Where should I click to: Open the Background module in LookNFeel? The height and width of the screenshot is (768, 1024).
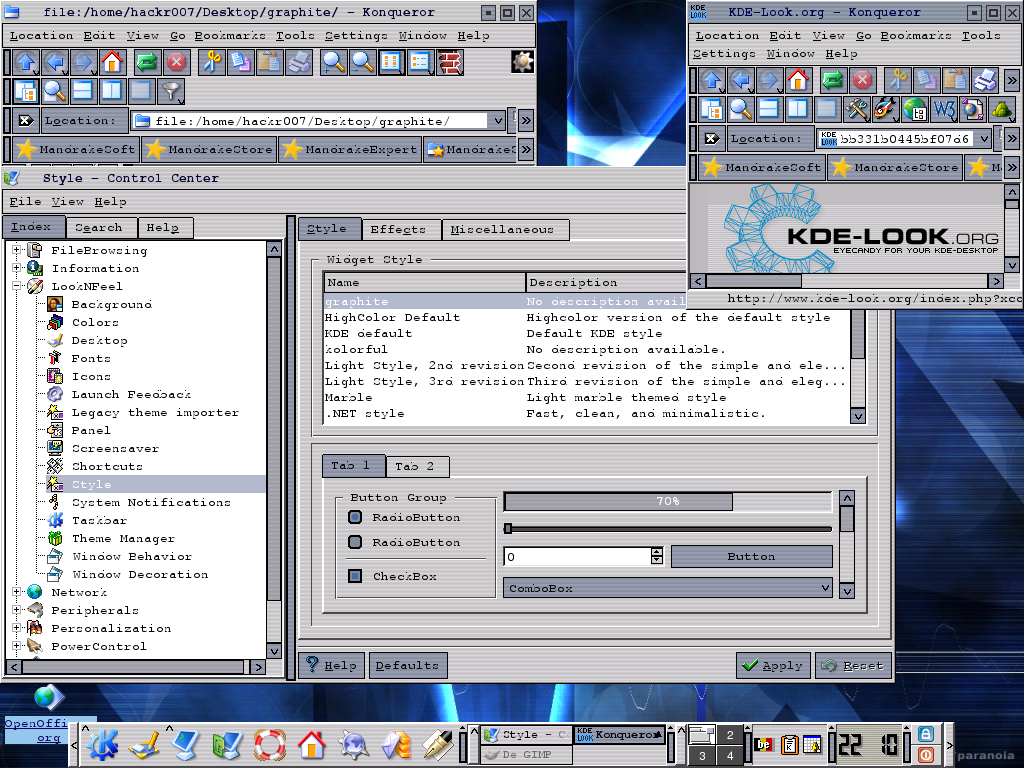click(x=112, y=304)
